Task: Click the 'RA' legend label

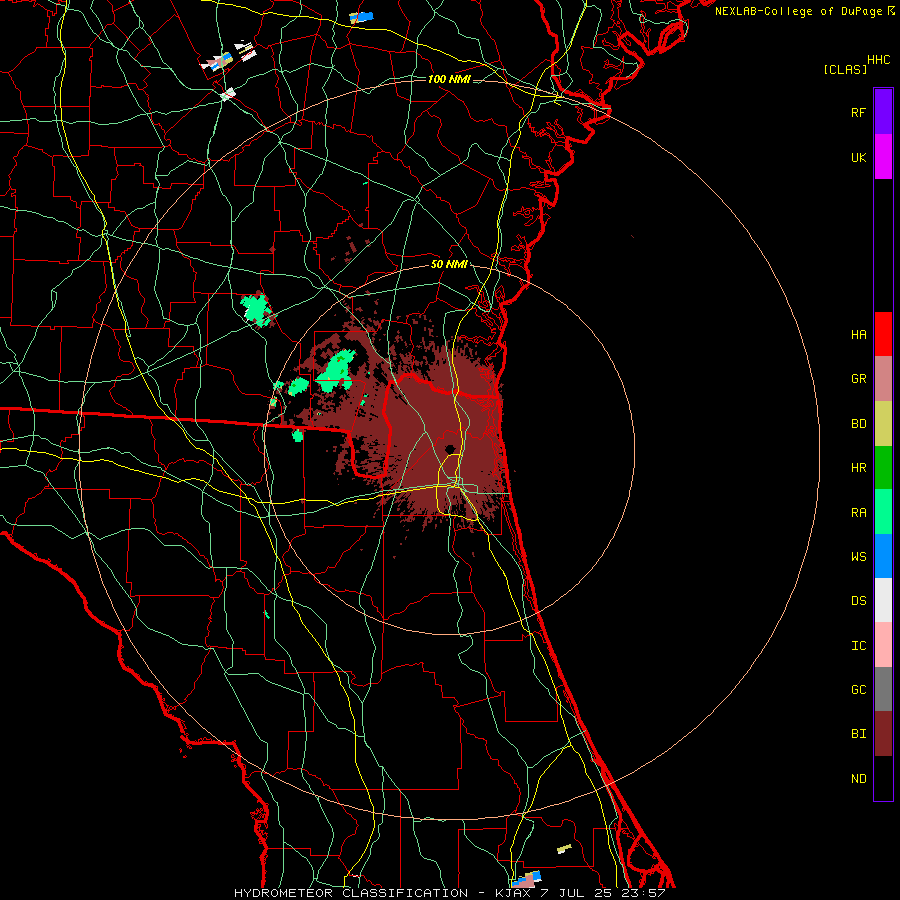Action: pyautogui.click(x=858, y=513)
